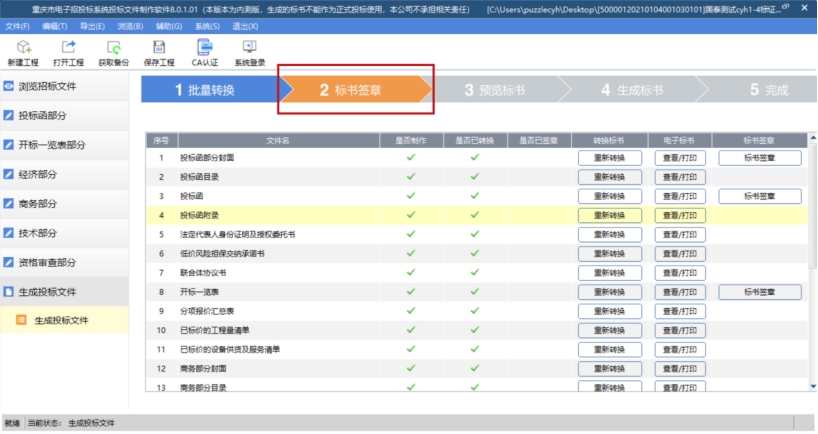
Task: Go to step 3 预览标书
Action: pyautogui.click(x=495, y=90)
